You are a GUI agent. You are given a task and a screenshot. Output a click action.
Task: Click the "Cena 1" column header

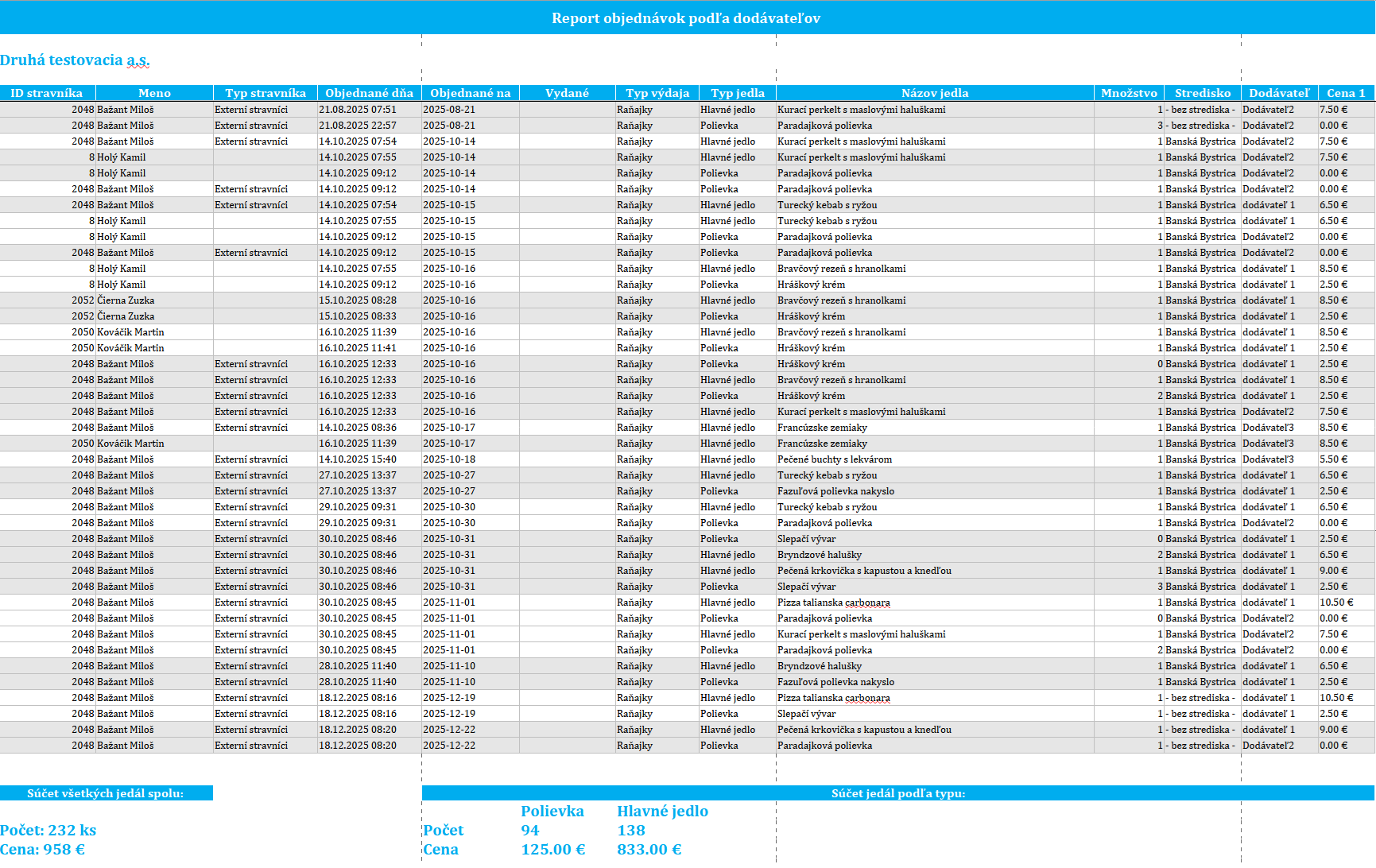[x=1346, y=93]
